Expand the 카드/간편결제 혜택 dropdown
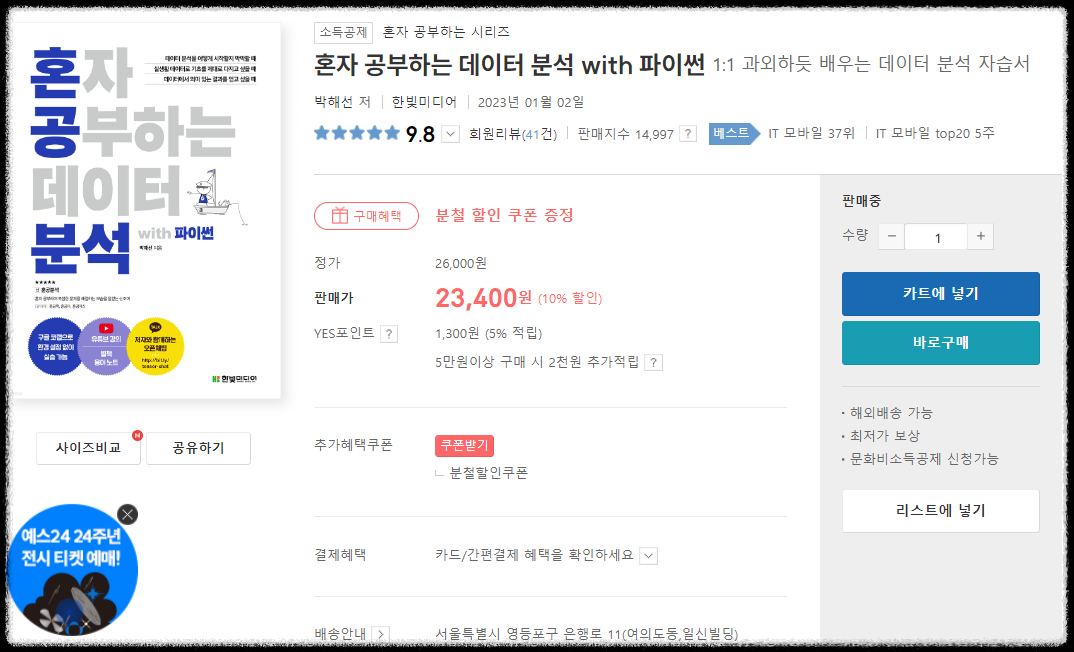The height and width of the screenshot is (652, 1074). 649,555
